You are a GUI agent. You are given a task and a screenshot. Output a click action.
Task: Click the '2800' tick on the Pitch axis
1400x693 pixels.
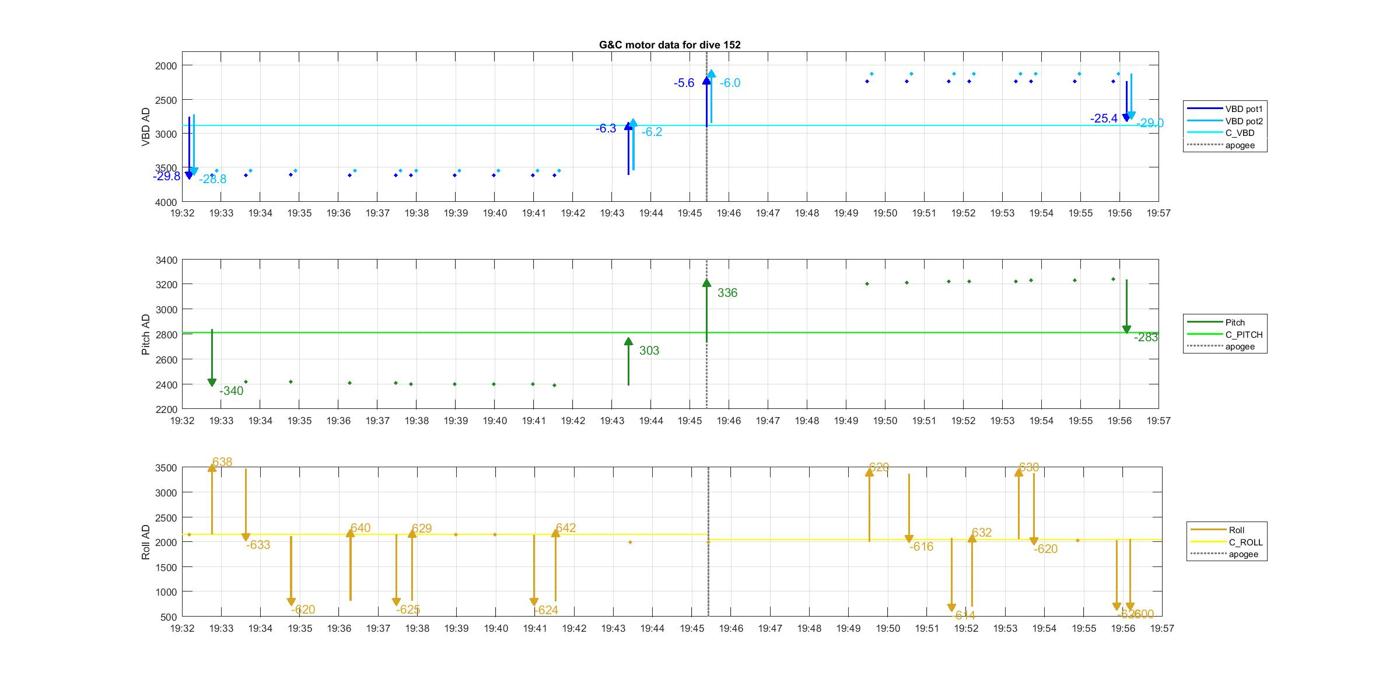tap(166, 335)
